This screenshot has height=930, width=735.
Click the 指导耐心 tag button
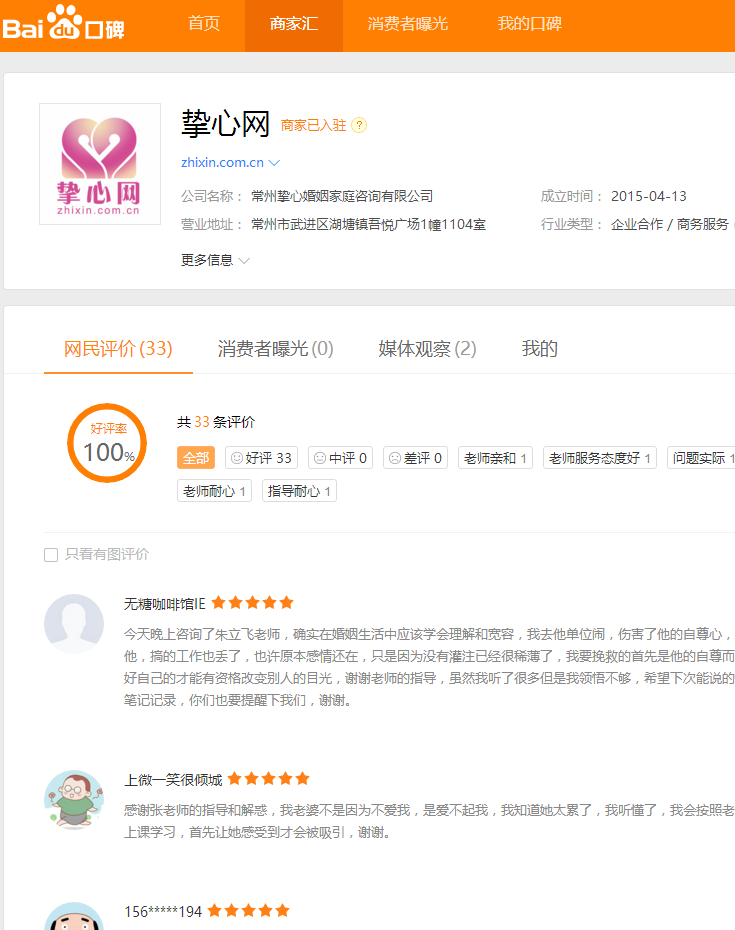(299, 491)
